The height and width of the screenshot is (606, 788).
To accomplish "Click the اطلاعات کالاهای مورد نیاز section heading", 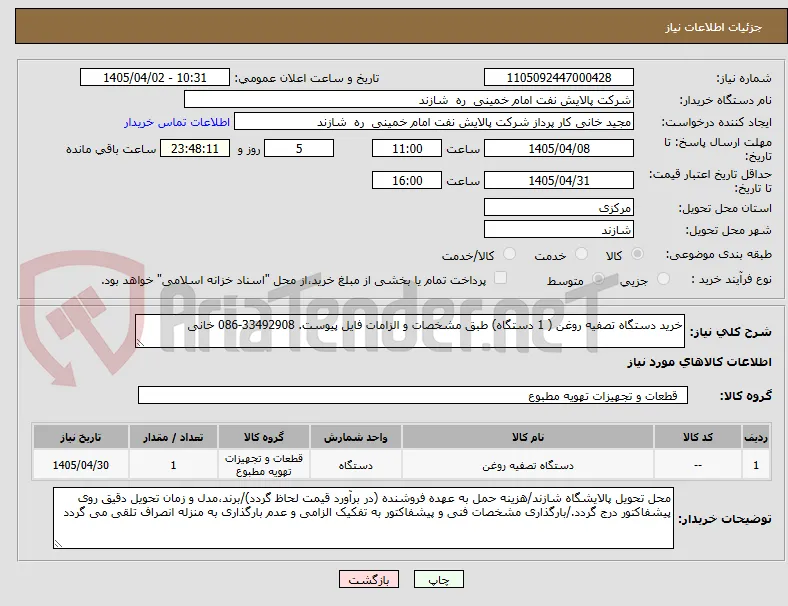I will coord(699,362).
